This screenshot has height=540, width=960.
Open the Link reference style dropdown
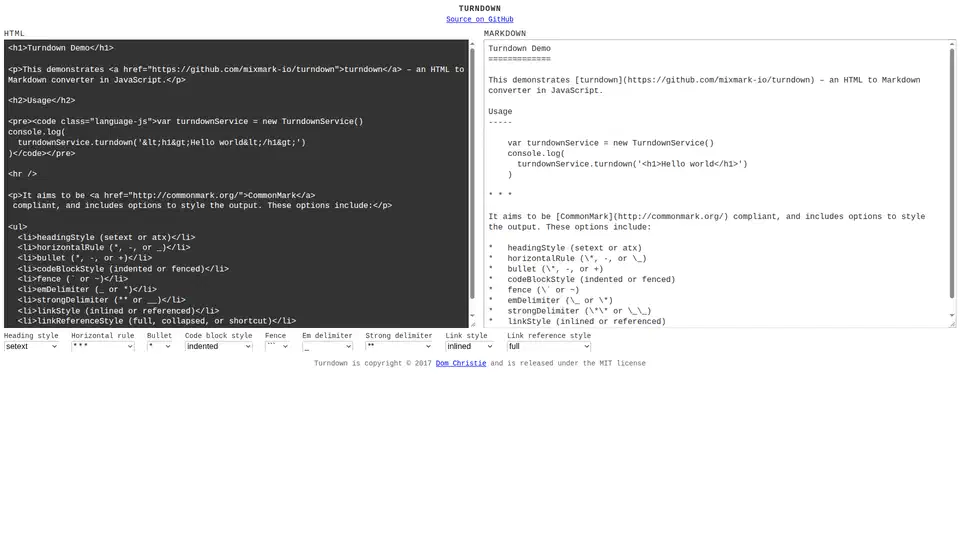(x=549, y=347)
